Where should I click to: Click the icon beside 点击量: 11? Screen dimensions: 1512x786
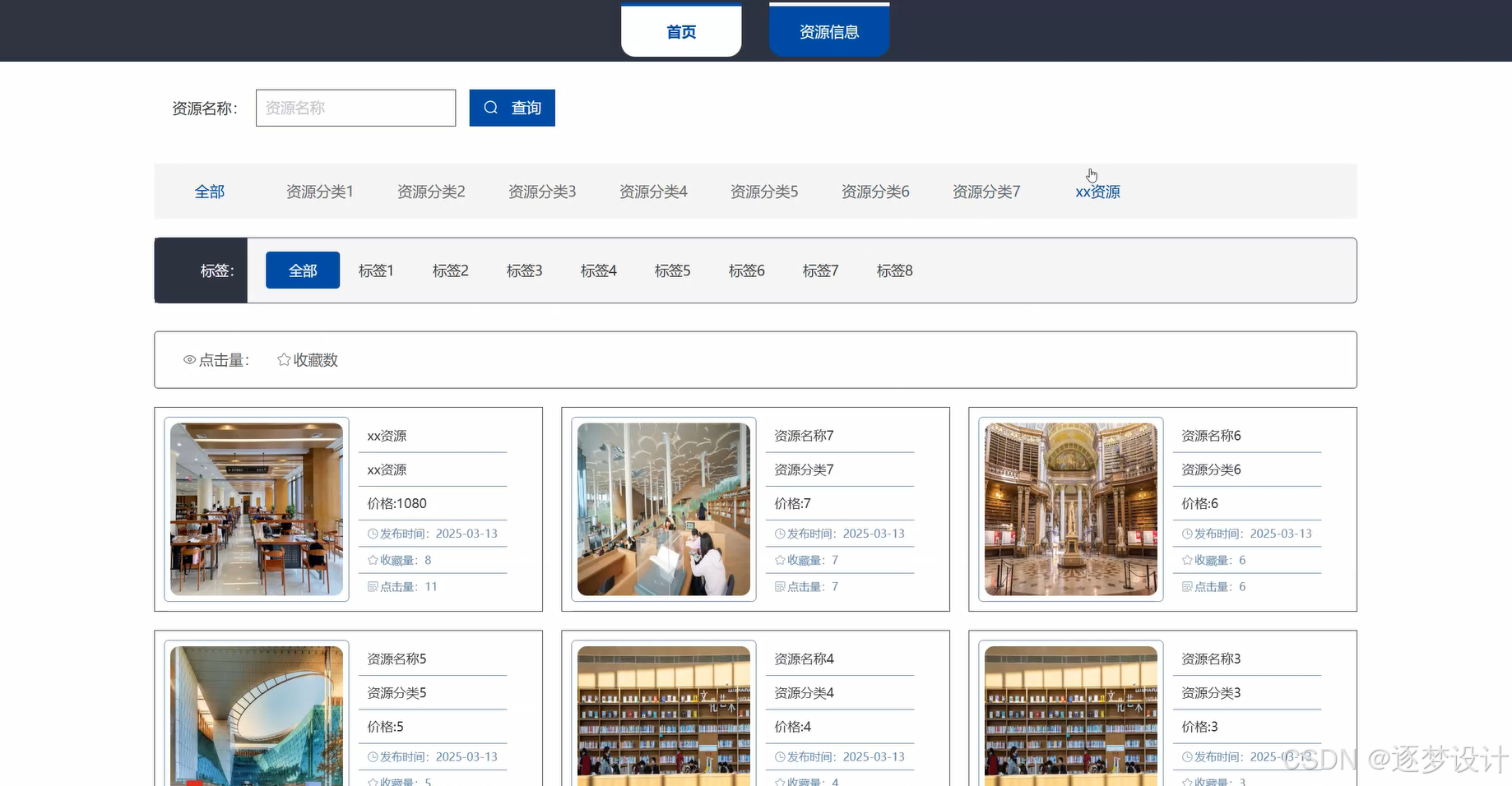tap(373, 586)
